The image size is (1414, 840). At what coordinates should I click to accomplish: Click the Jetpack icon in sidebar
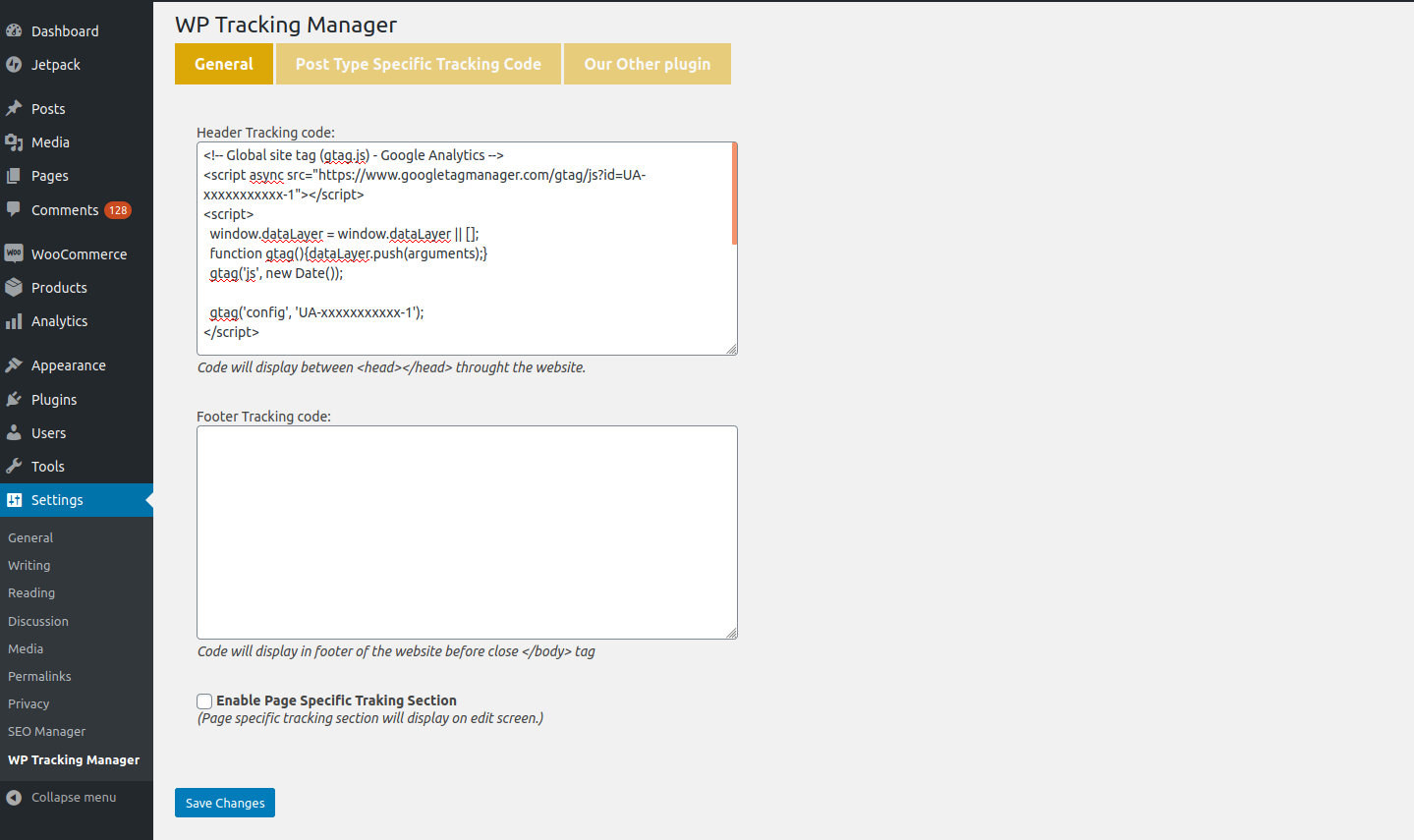14,65
